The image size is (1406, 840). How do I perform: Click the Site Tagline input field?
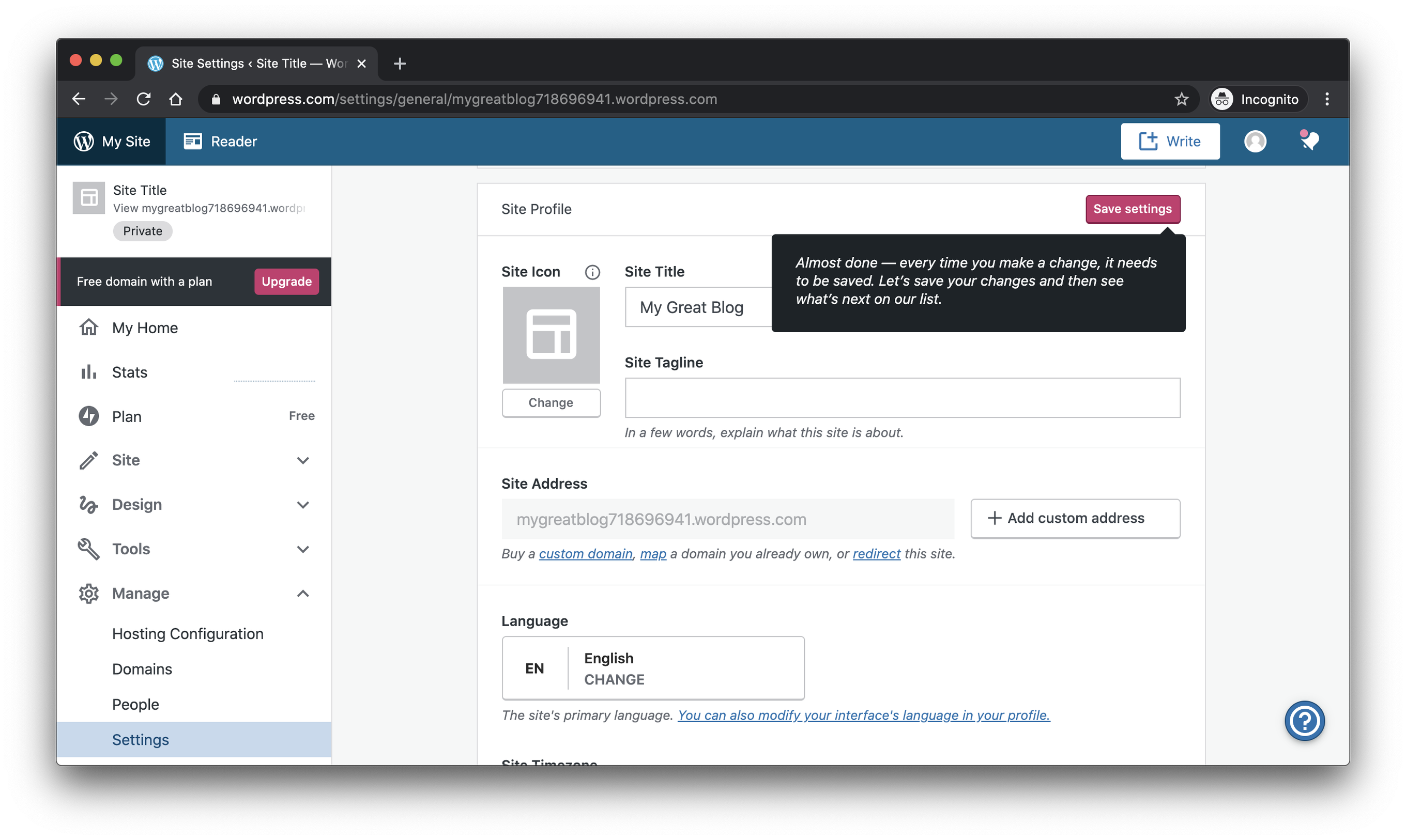pos(903,398)
